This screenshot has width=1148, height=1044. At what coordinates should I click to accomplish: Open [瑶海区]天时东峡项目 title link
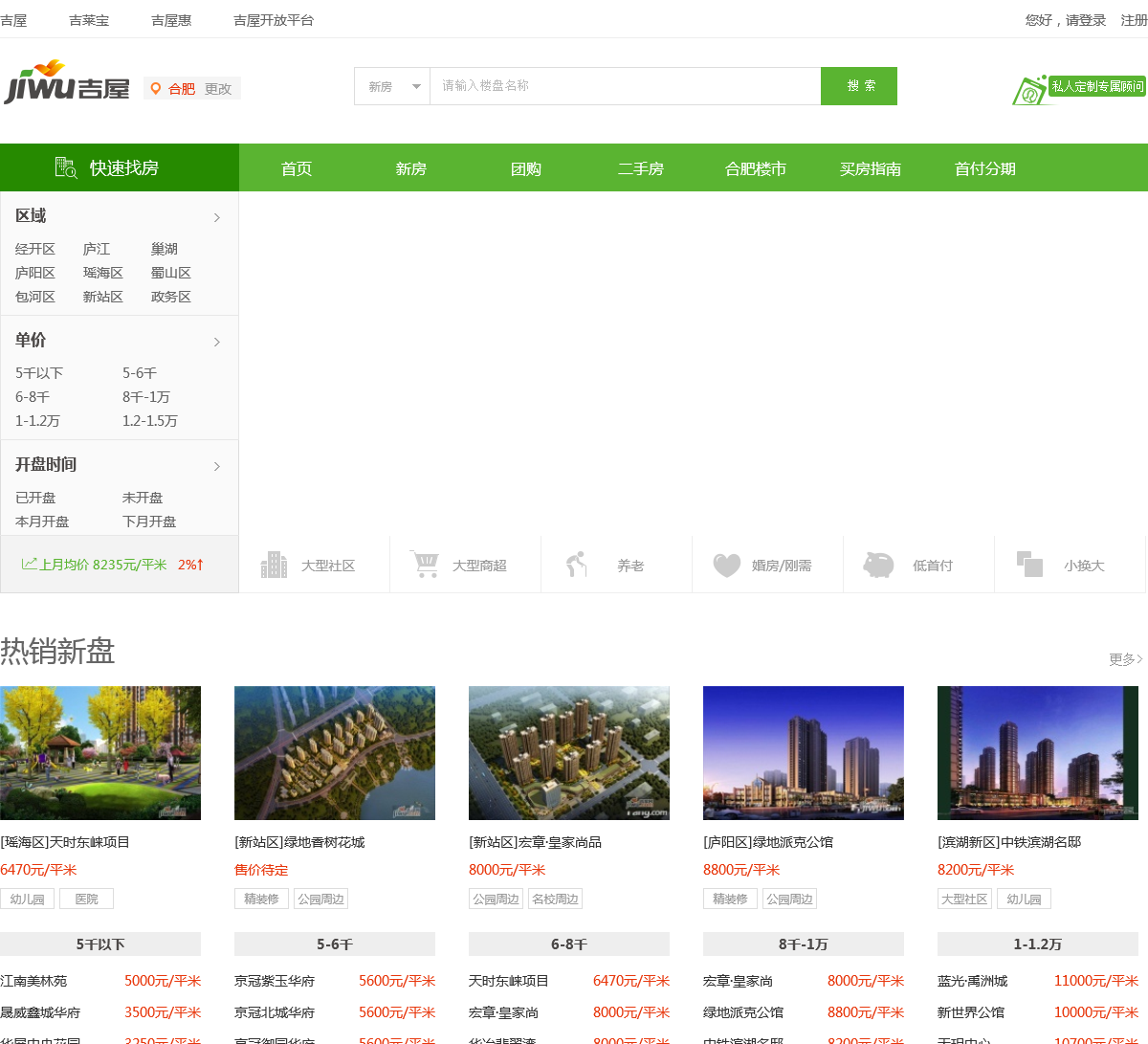(x=65, y=842)
